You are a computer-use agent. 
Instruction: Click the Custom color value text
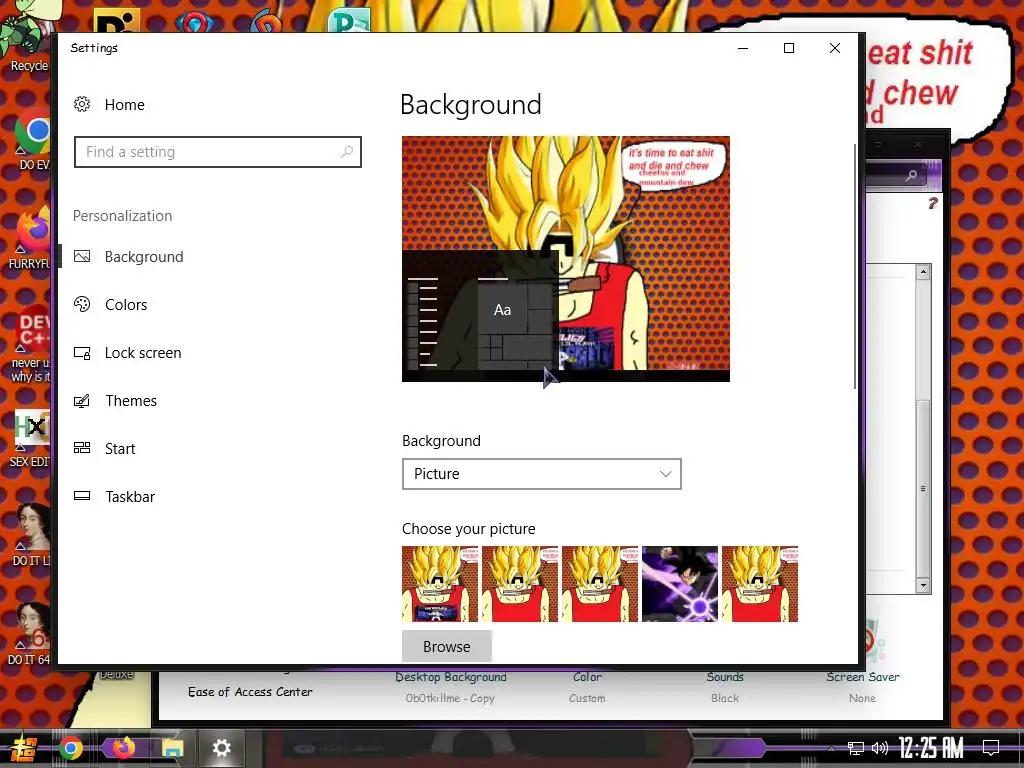(587, 698)
